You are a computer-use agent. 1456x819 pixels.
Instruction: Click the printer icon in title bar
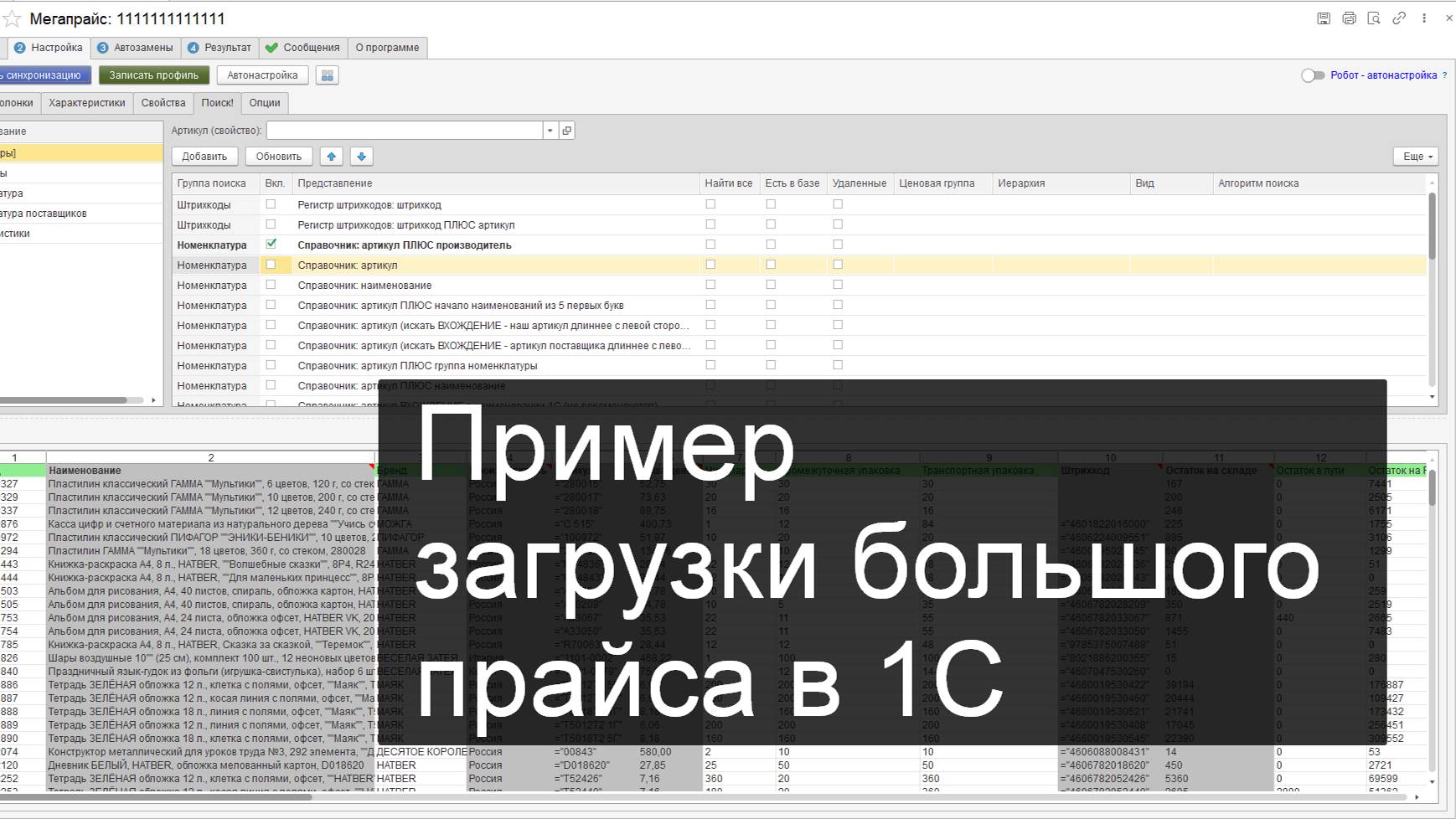1349,18
